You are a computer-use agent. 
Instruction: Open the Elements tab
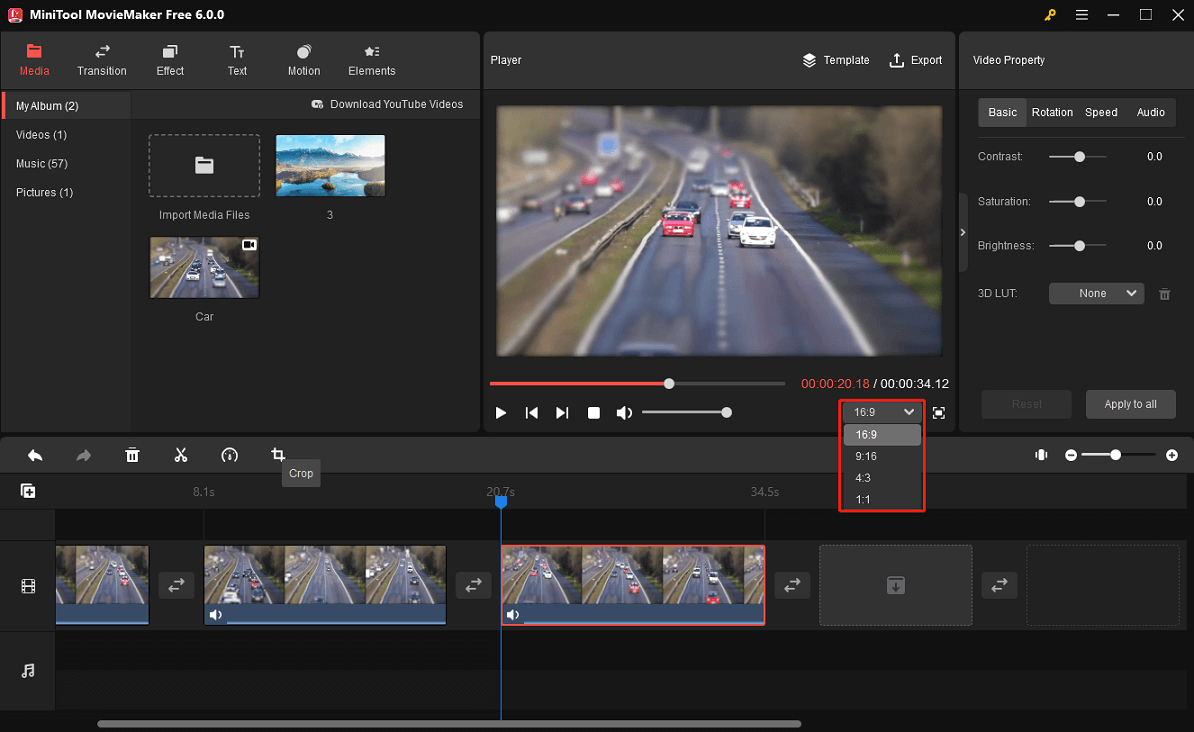pos(372,60)
